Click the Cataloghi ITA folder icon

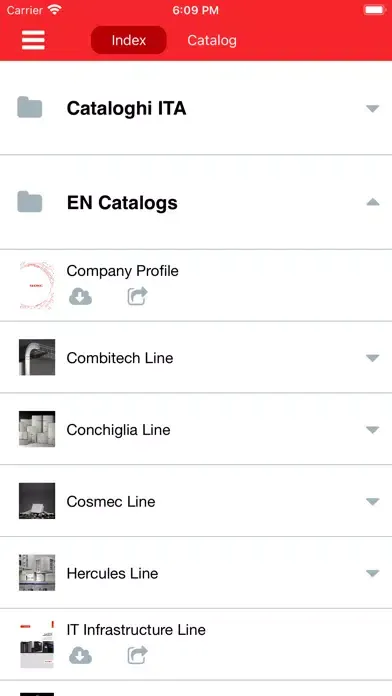pyautogui.click(x=30, y=107)
